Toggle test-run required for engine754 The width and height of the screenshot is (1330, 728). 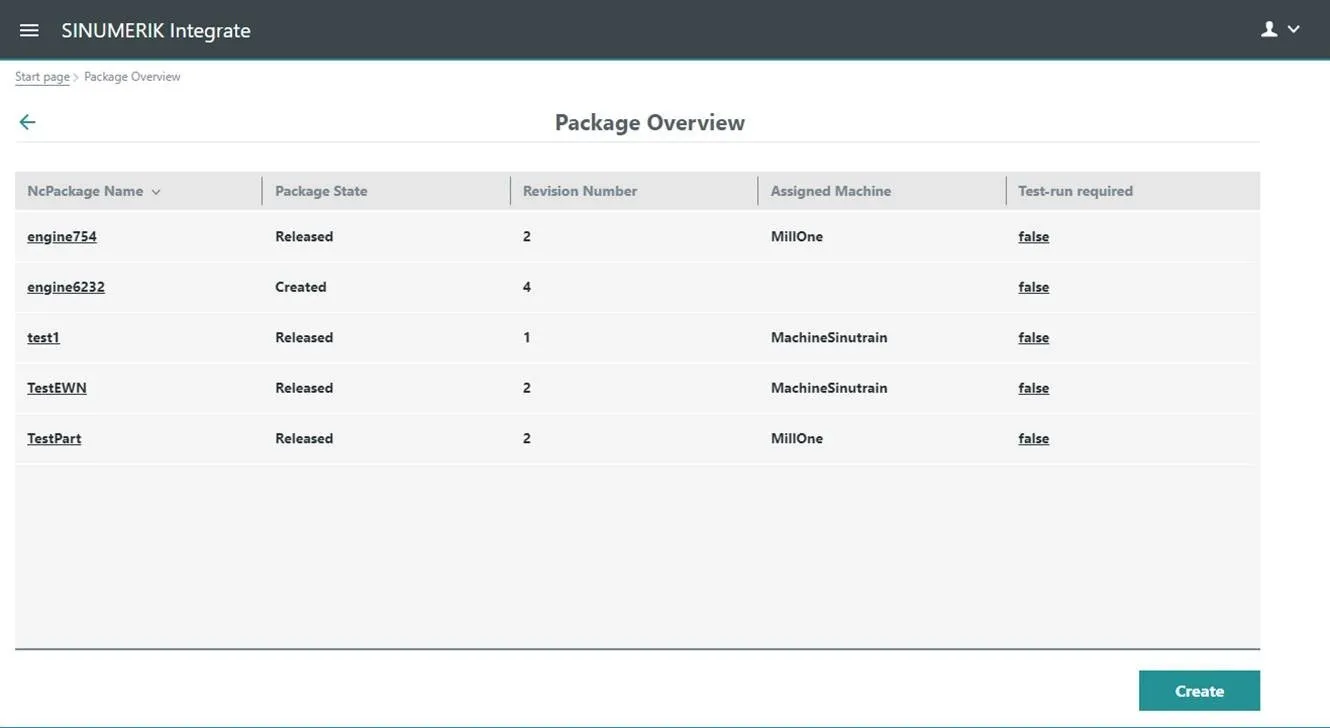(1033, 236)
